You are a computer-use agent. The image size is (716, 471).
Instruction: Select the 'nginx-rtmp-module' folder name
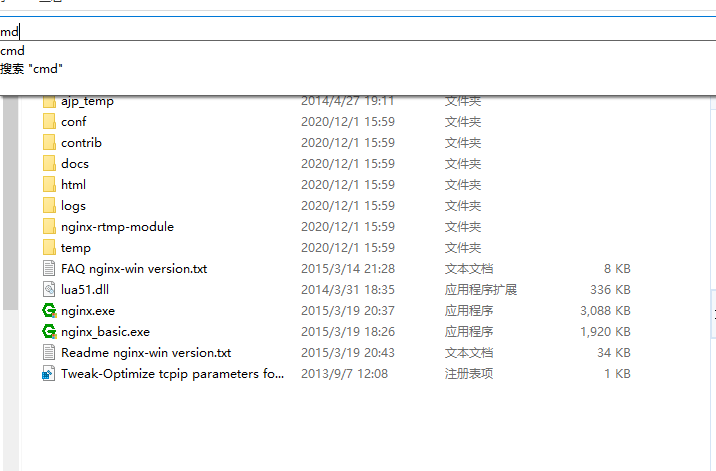[x=117, y=227]
